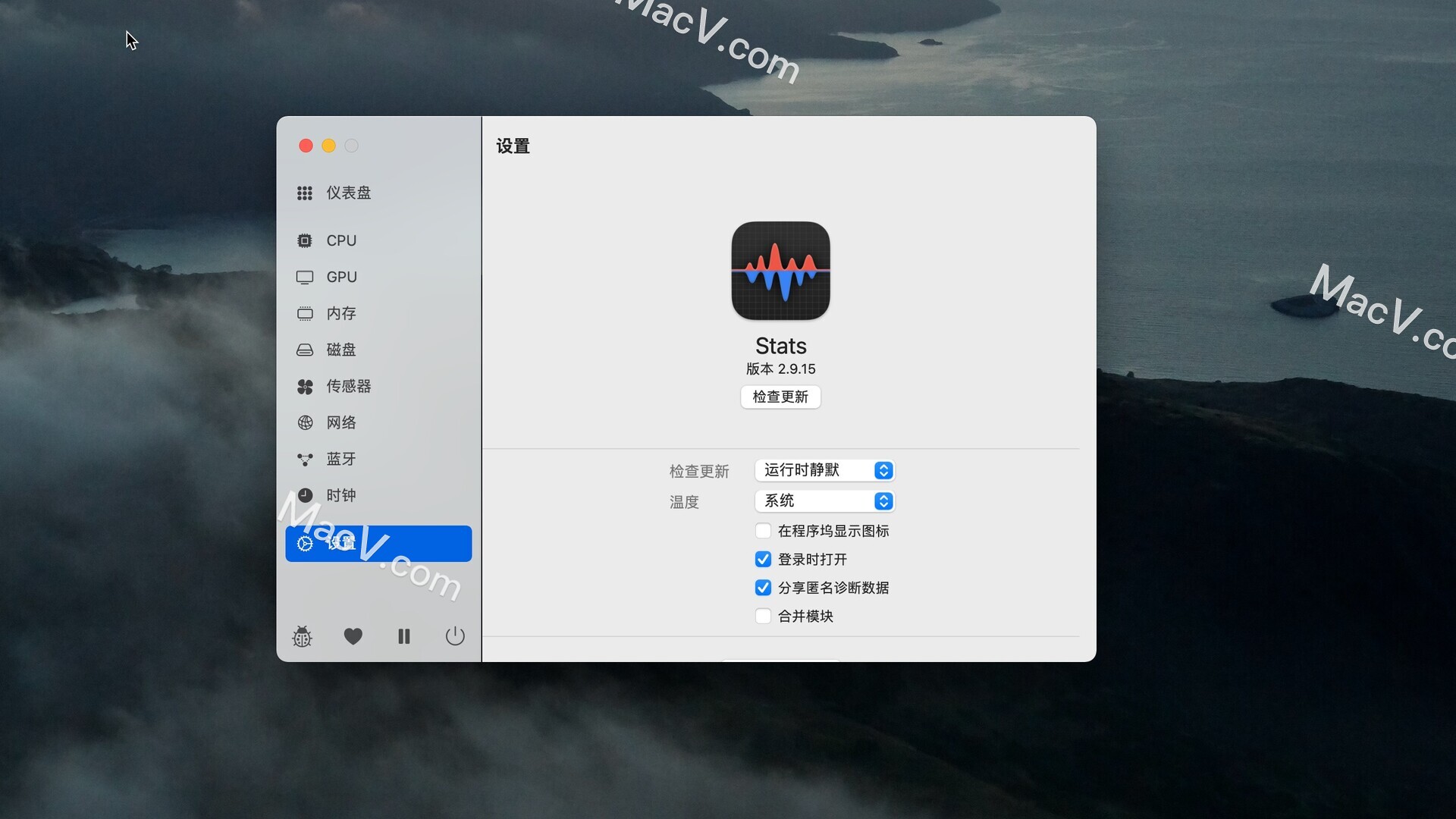Disable 分享匿名诊断数据 checkbox
The image size is (1456, 819).
(763, 588)
